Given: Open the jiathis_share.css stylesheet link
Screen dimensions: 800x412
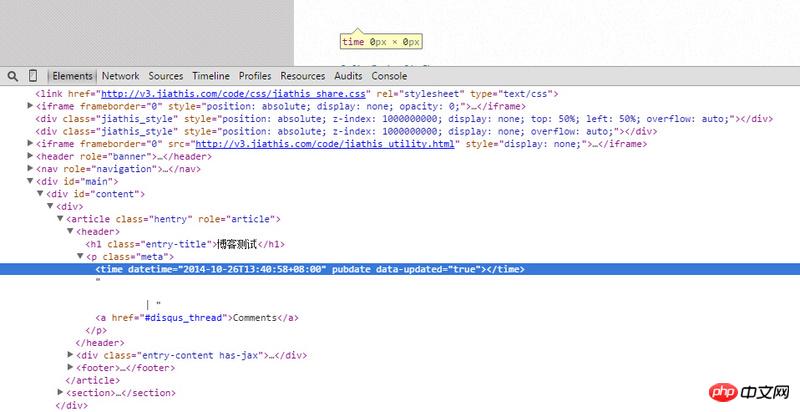Looking at the screenshot, I should tap(234, 94).
